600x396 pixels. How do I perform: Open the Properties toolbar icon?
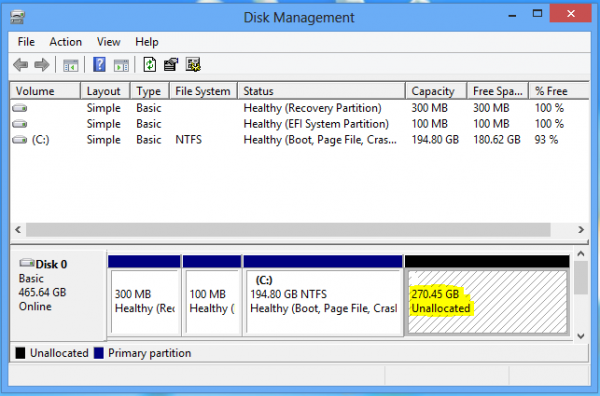tap(171, 64)
